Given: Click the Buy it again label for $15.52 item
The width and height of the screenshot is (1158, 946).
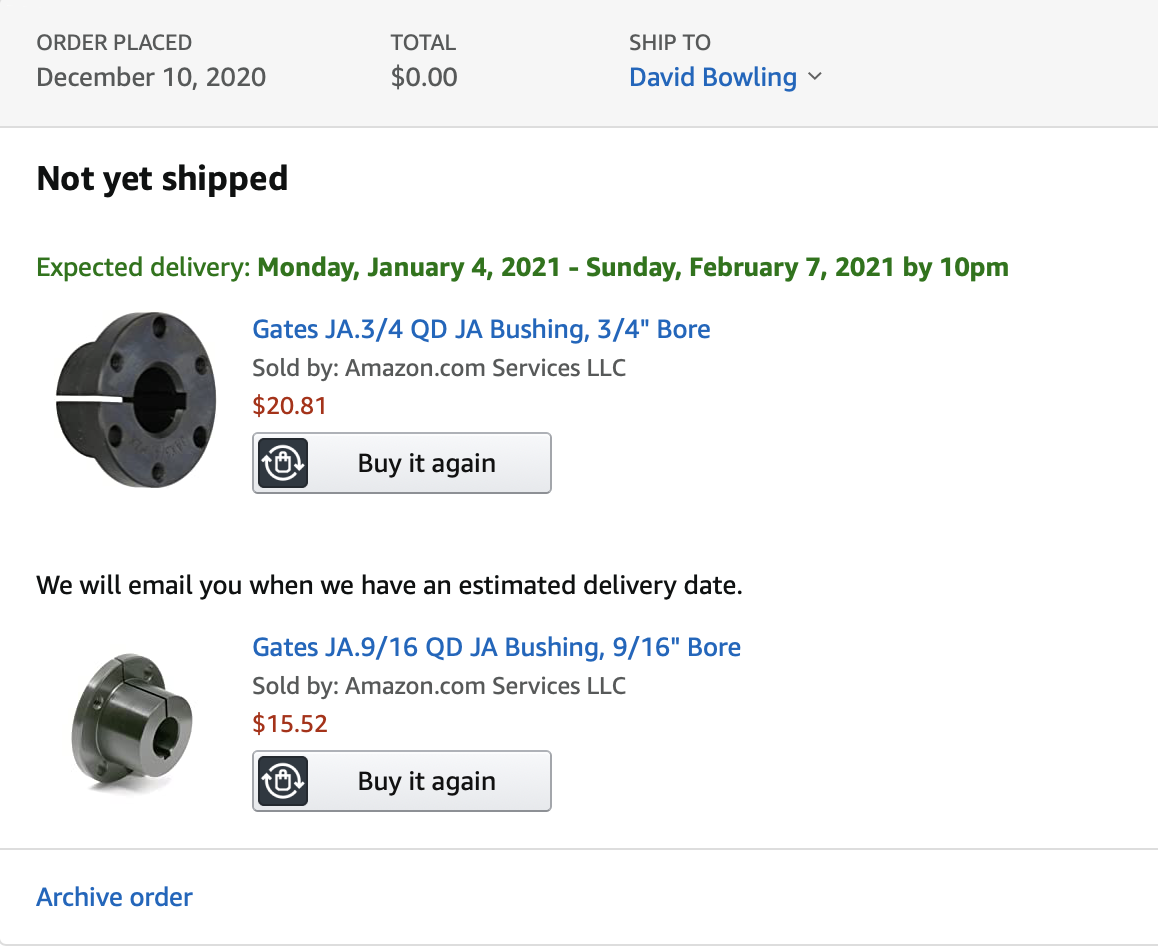Looking at the screenshot, I should [x=427, y=781].
